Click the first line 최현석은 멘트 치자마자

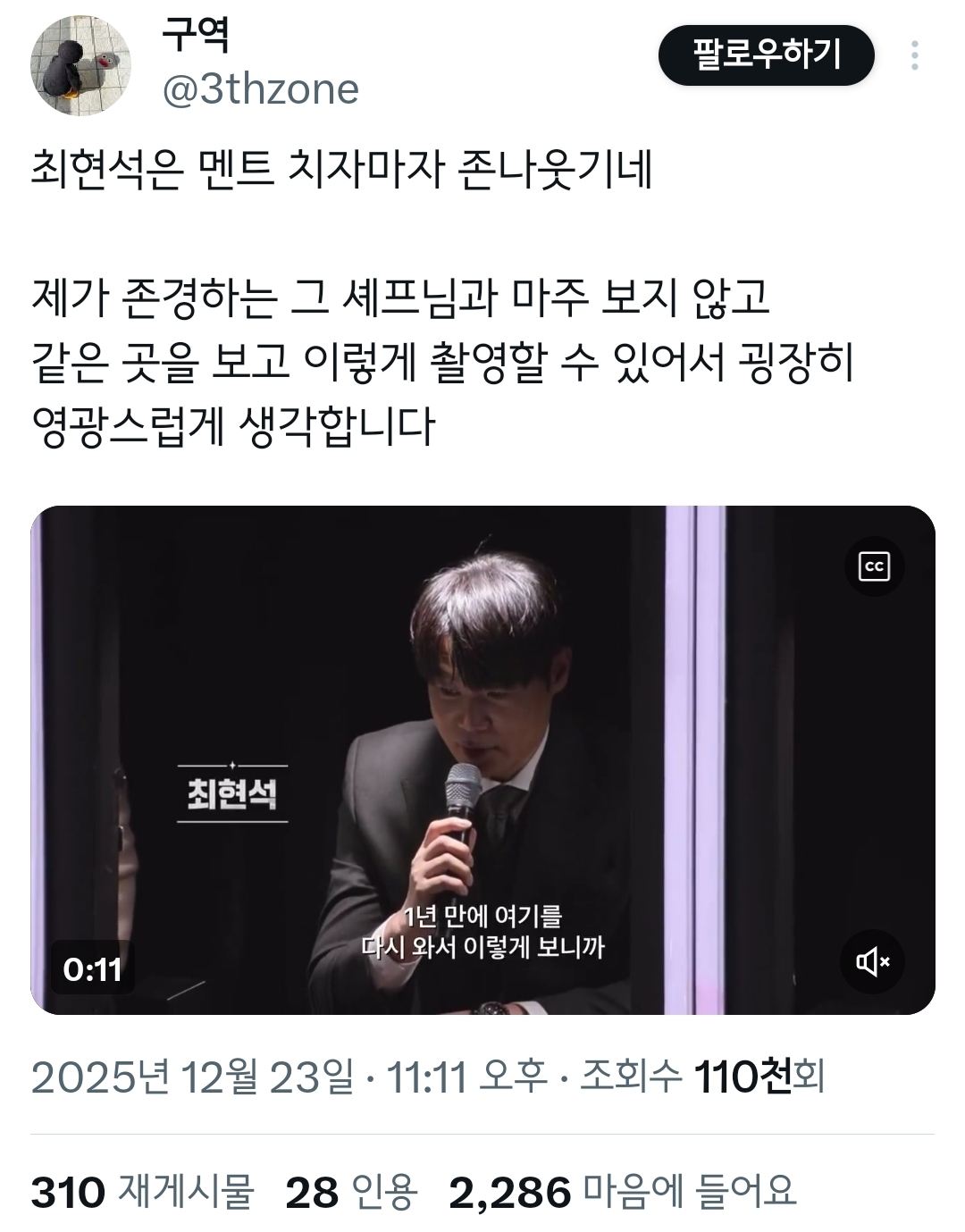coord(342,170)
